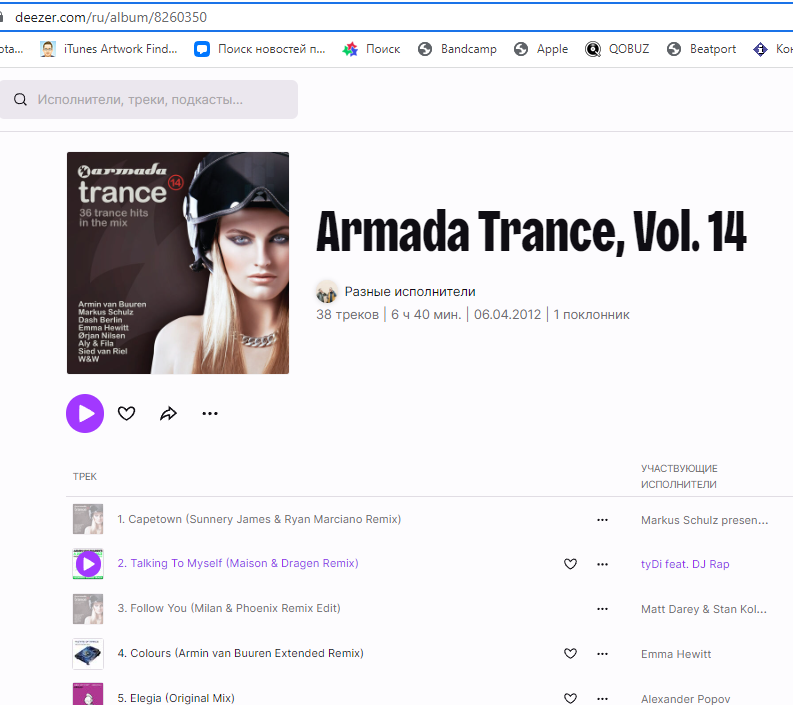The image size is (793, 705).
Task: Select track 1. Capetown title
Action: click(259, 519)
